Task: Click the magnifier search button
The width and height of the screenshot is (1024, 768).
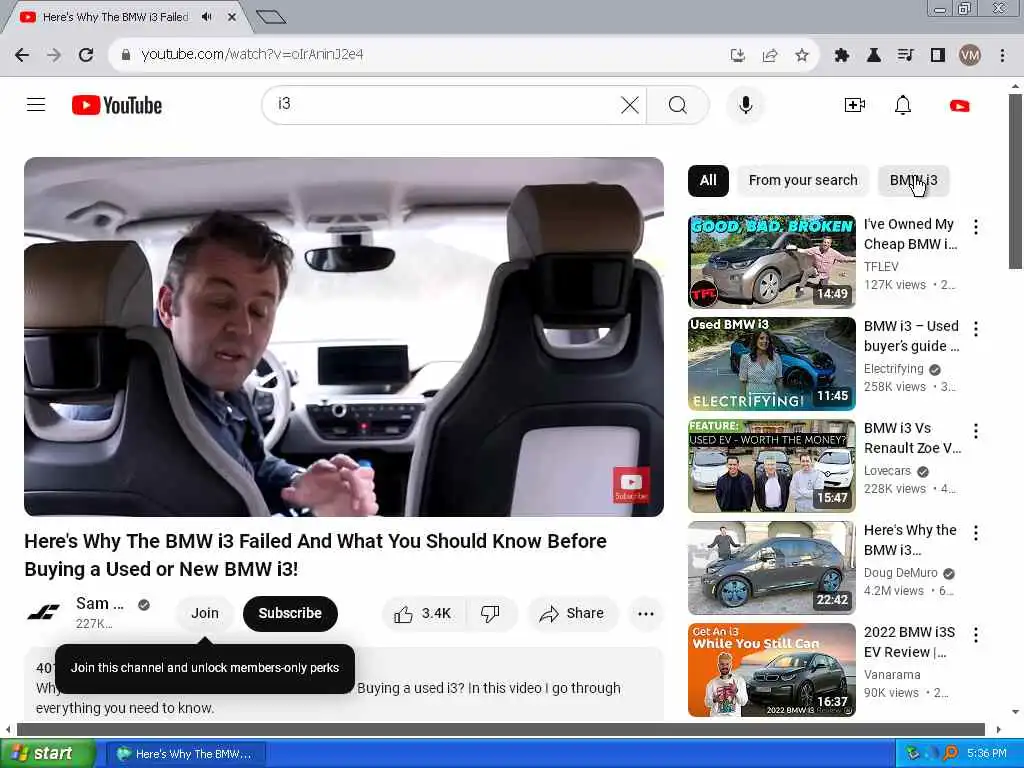Action: click(x=677, y=104)
